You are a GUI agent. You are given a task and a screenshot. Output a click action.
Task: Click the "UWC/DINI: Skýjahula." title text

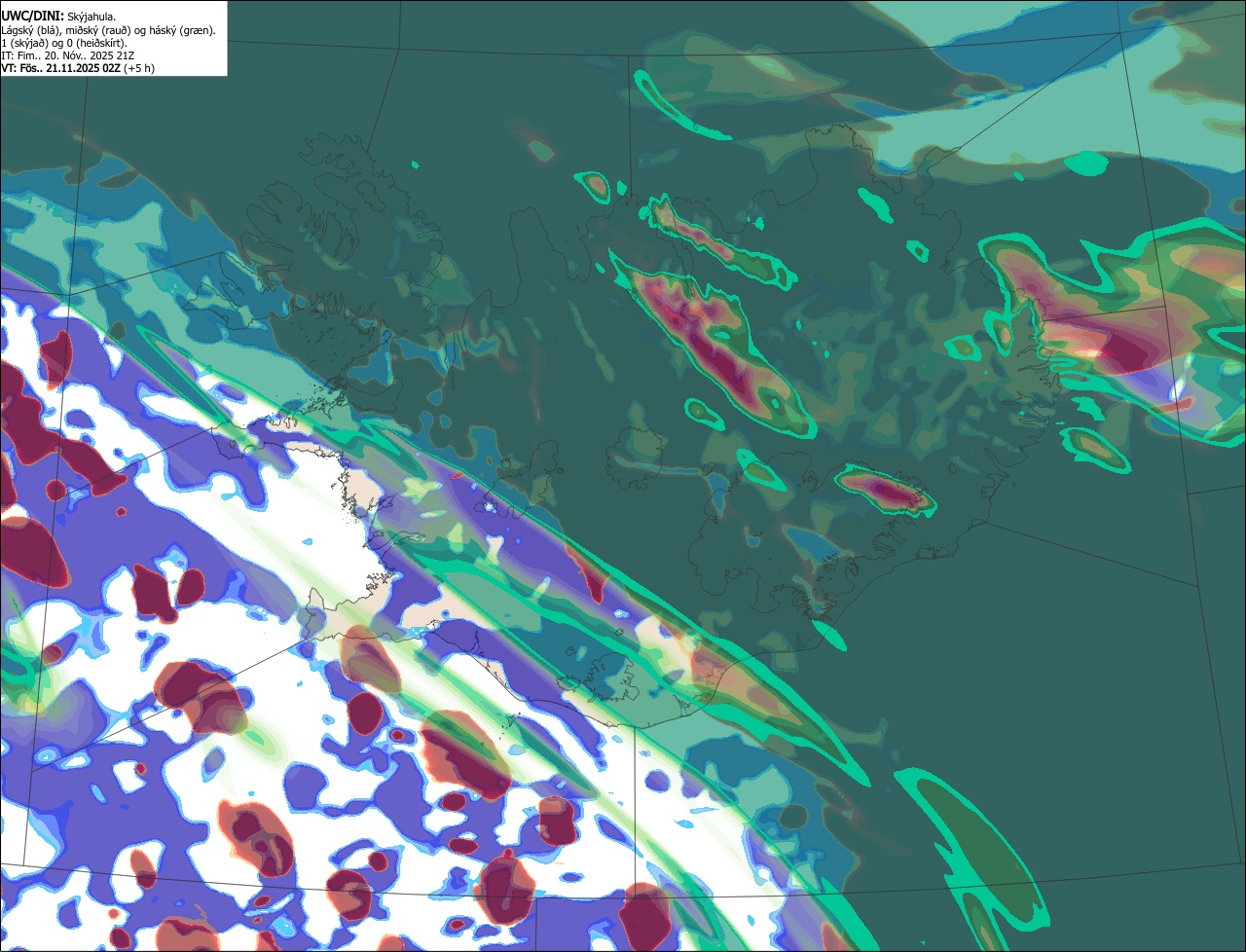pos(59,17)
